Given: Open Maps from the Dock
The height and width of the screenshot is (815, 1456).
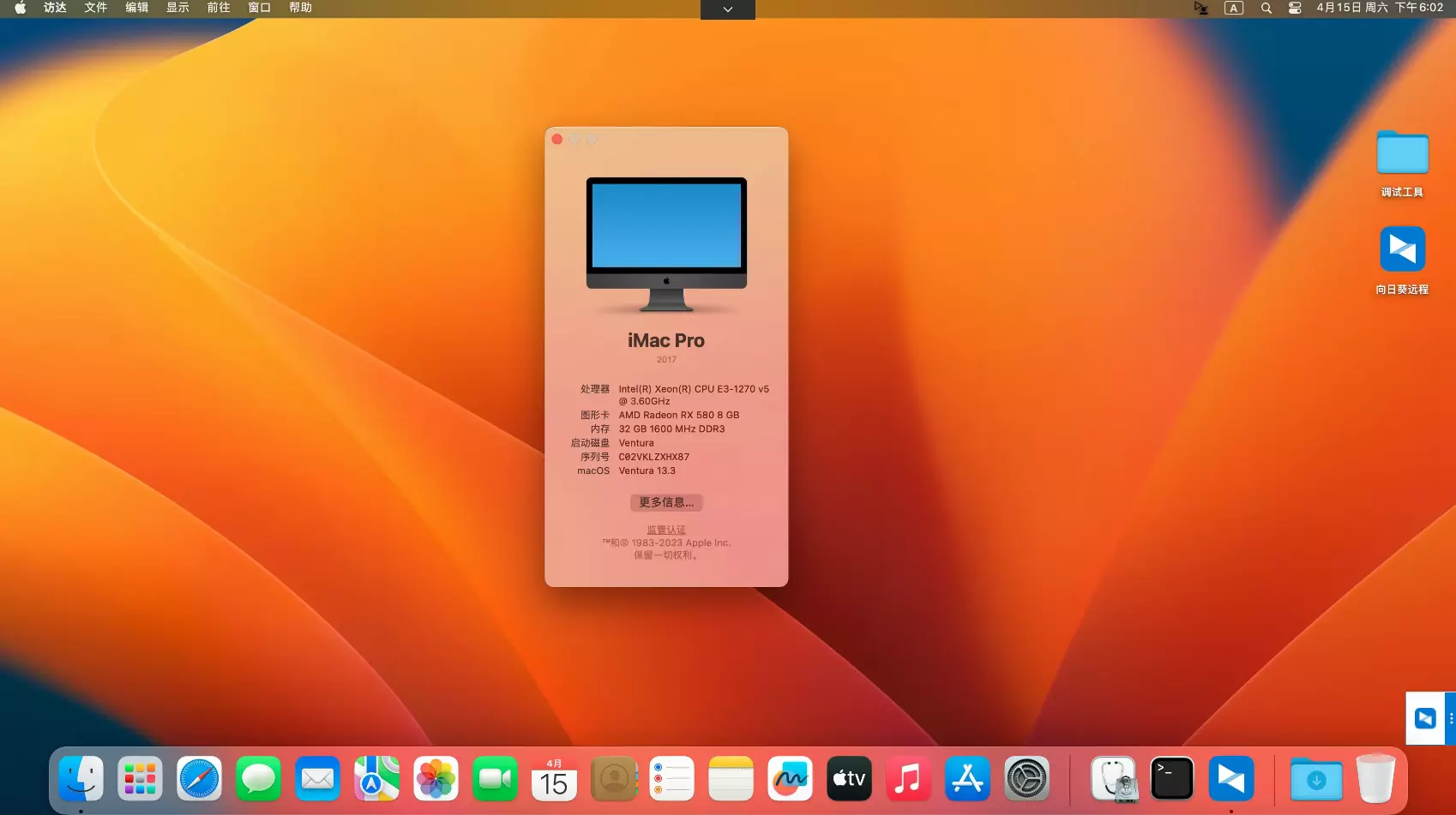Looking at the screenshot, I should (376, 778).
